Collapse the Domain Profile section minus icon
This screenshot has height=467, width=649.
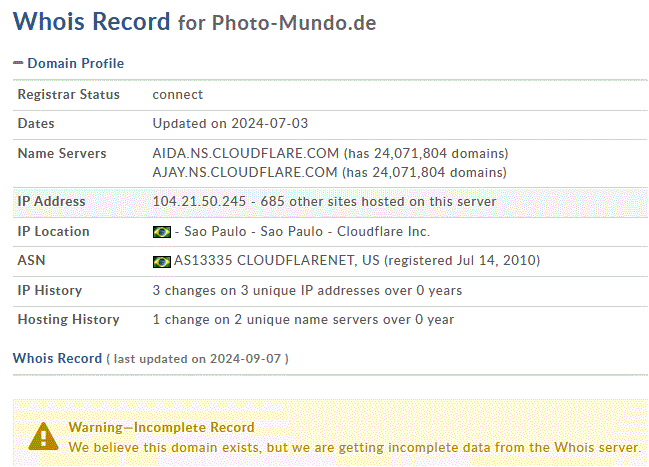(x=18, y=63)
